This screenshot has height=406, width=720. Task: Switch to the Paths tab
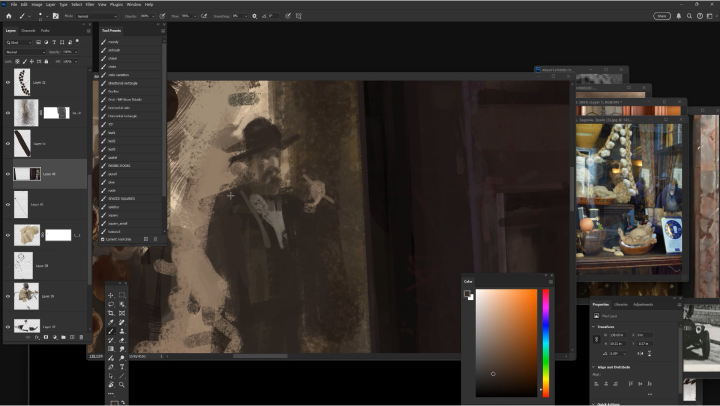click(x=45, y=31)
